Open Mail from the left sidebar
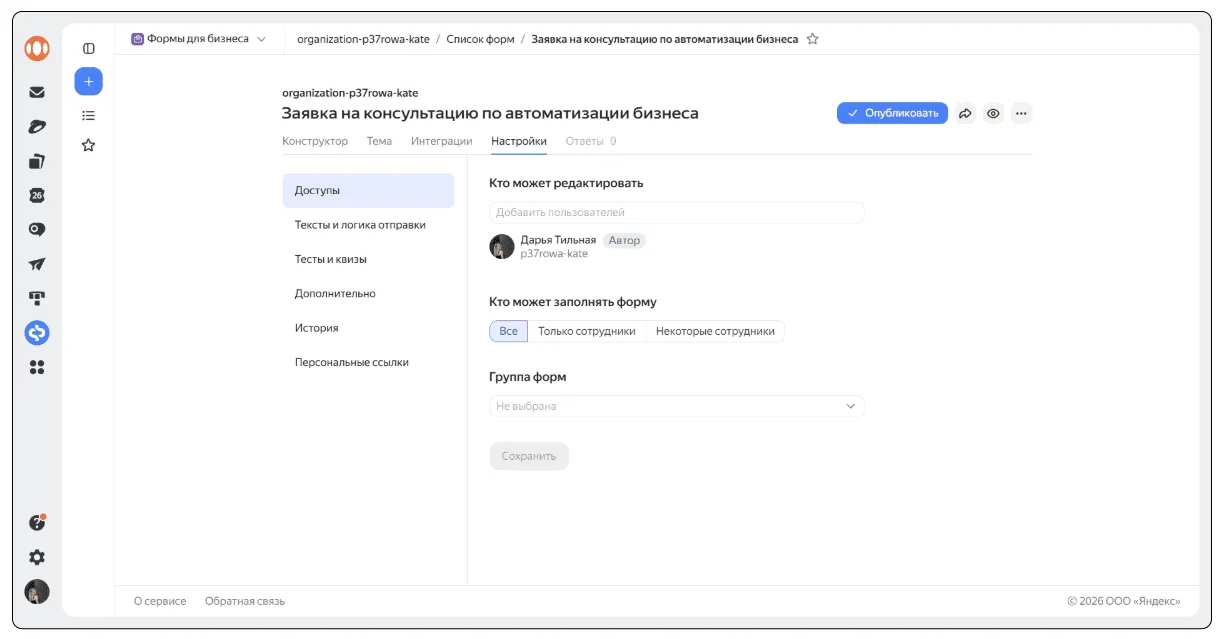Viewport: 1220px width, 639px height. coord(37,92)
